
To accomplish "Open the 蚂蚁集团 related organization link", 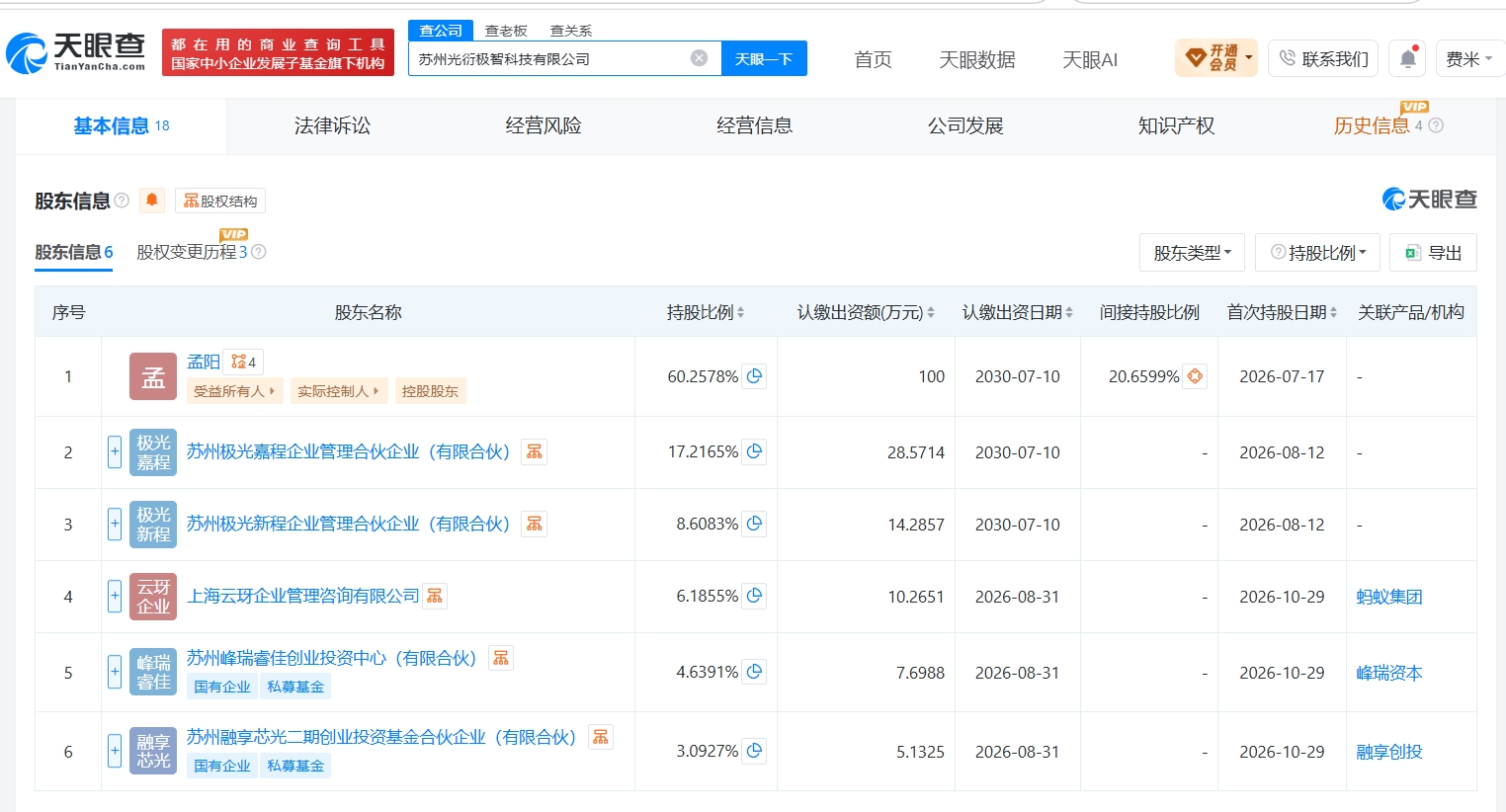I will coord(1388,597).
